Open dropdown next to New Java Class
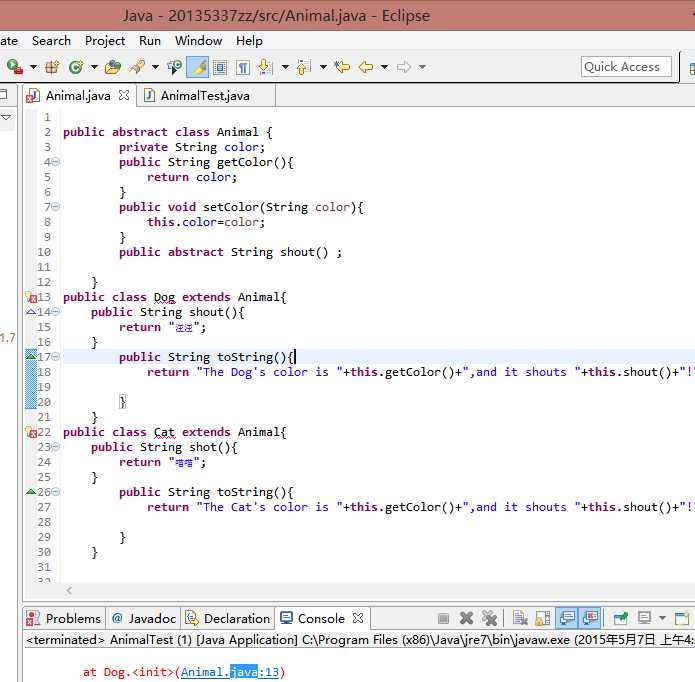Screen dimensions: 695x682 coord(94,67)
